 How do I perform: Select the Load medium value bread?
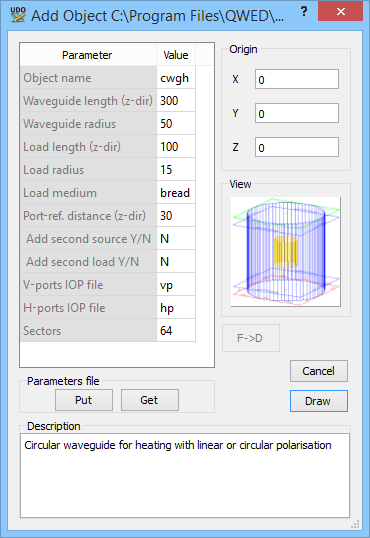click(176, 193)
